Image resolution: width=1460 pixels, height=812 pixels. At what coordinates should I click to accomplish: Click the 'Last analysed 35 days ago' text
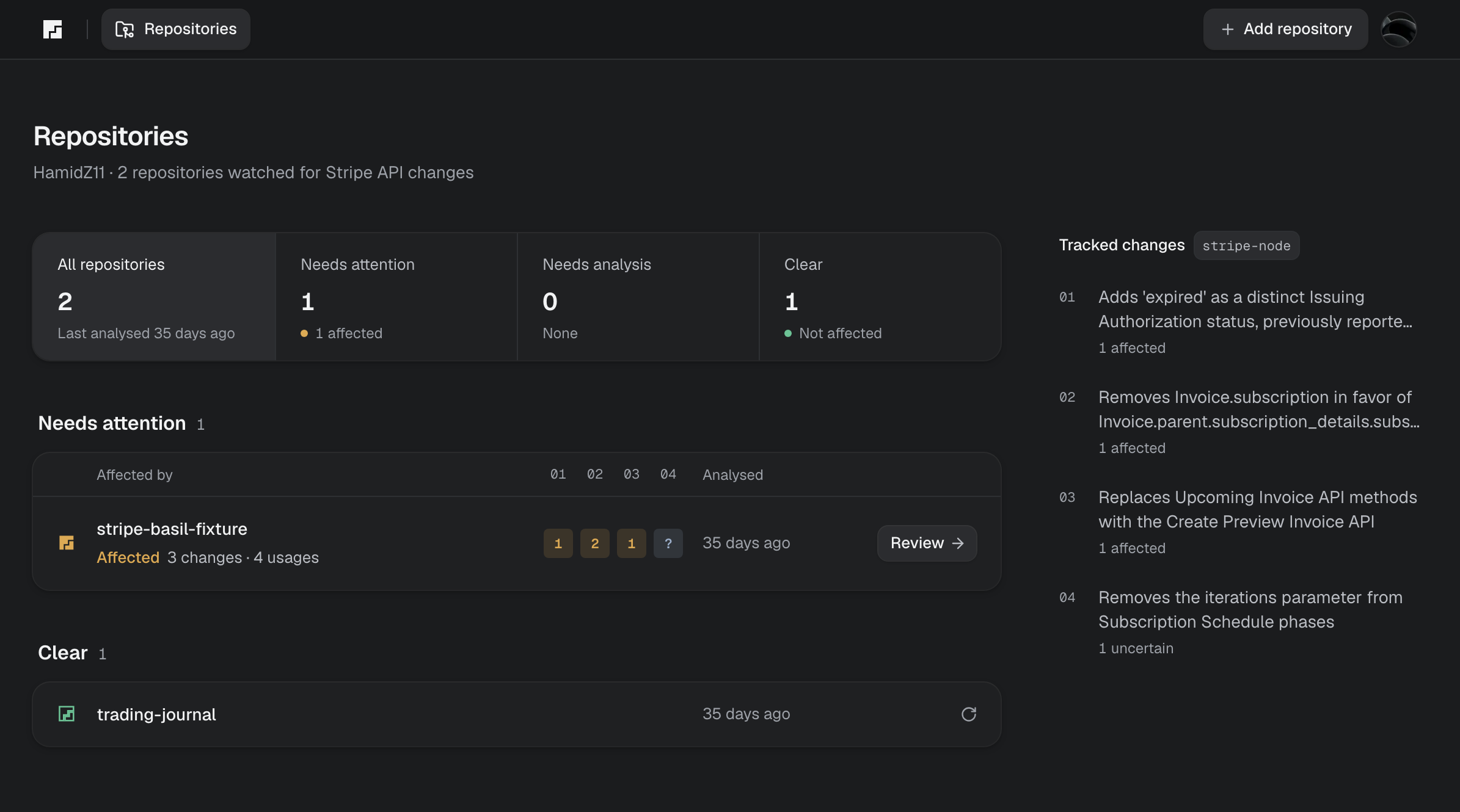[146, 333]
